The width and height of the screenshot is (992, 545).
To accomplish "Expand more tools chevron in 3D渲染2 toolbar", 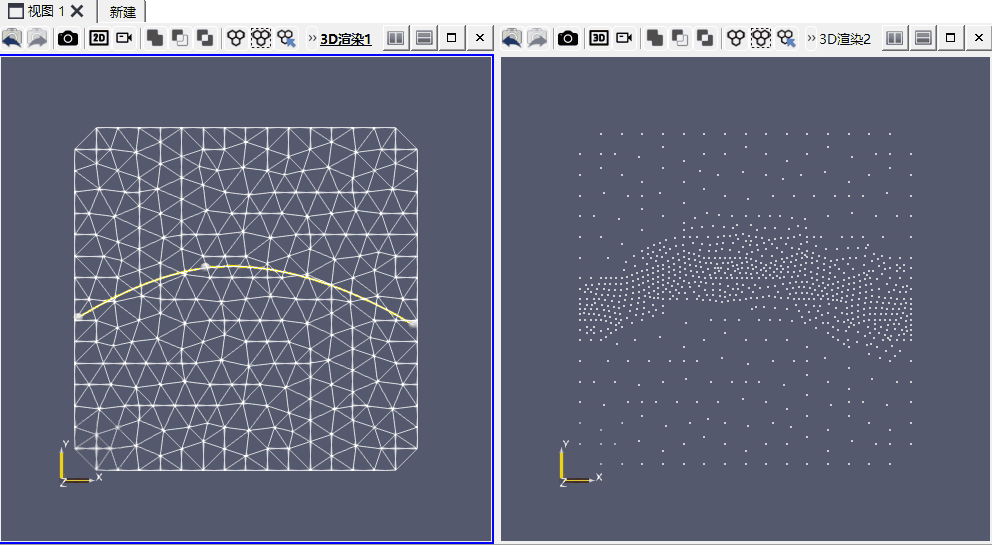I will pyautogui.click(x=811, y=39).
